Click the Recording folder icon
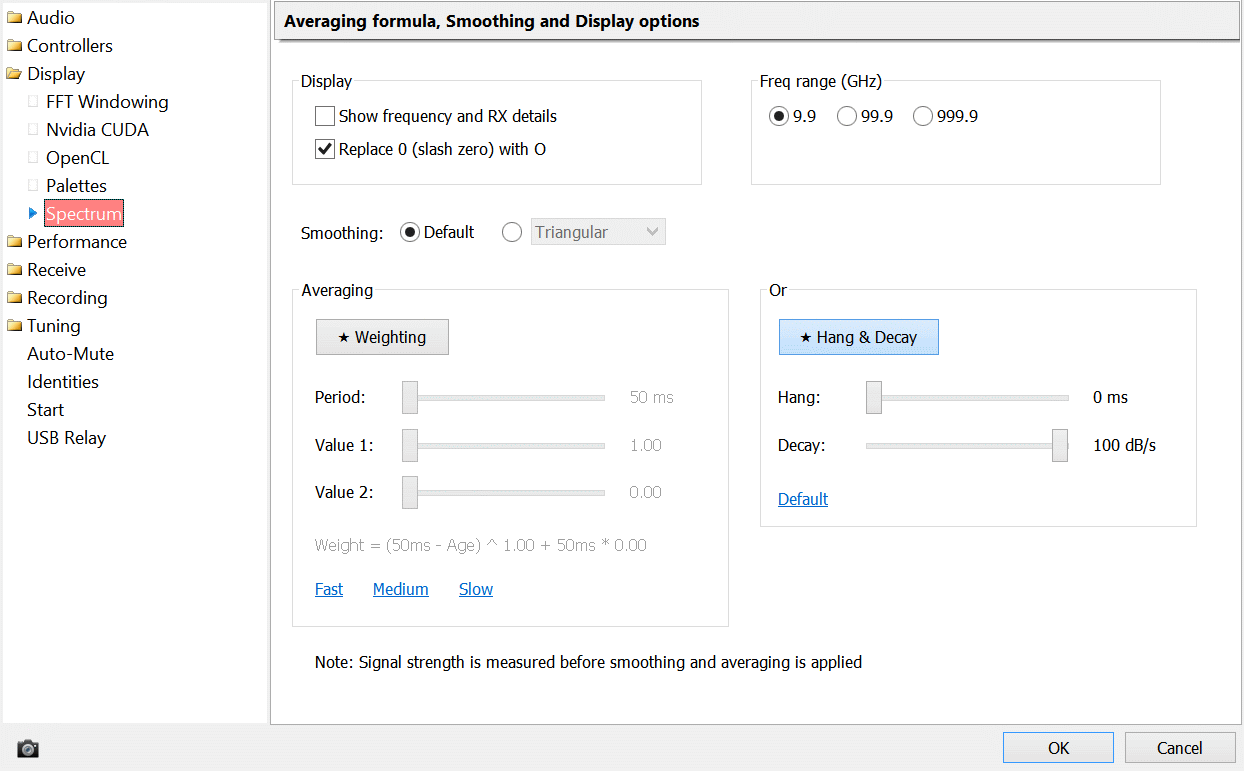Image resolution: width=1244 pixels, height=771 pixels. (x=14, y=298)
